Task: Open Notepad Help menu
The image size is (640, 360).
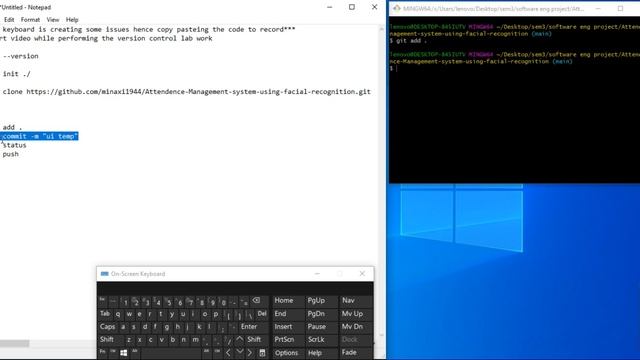Action: tap(72, 20)
